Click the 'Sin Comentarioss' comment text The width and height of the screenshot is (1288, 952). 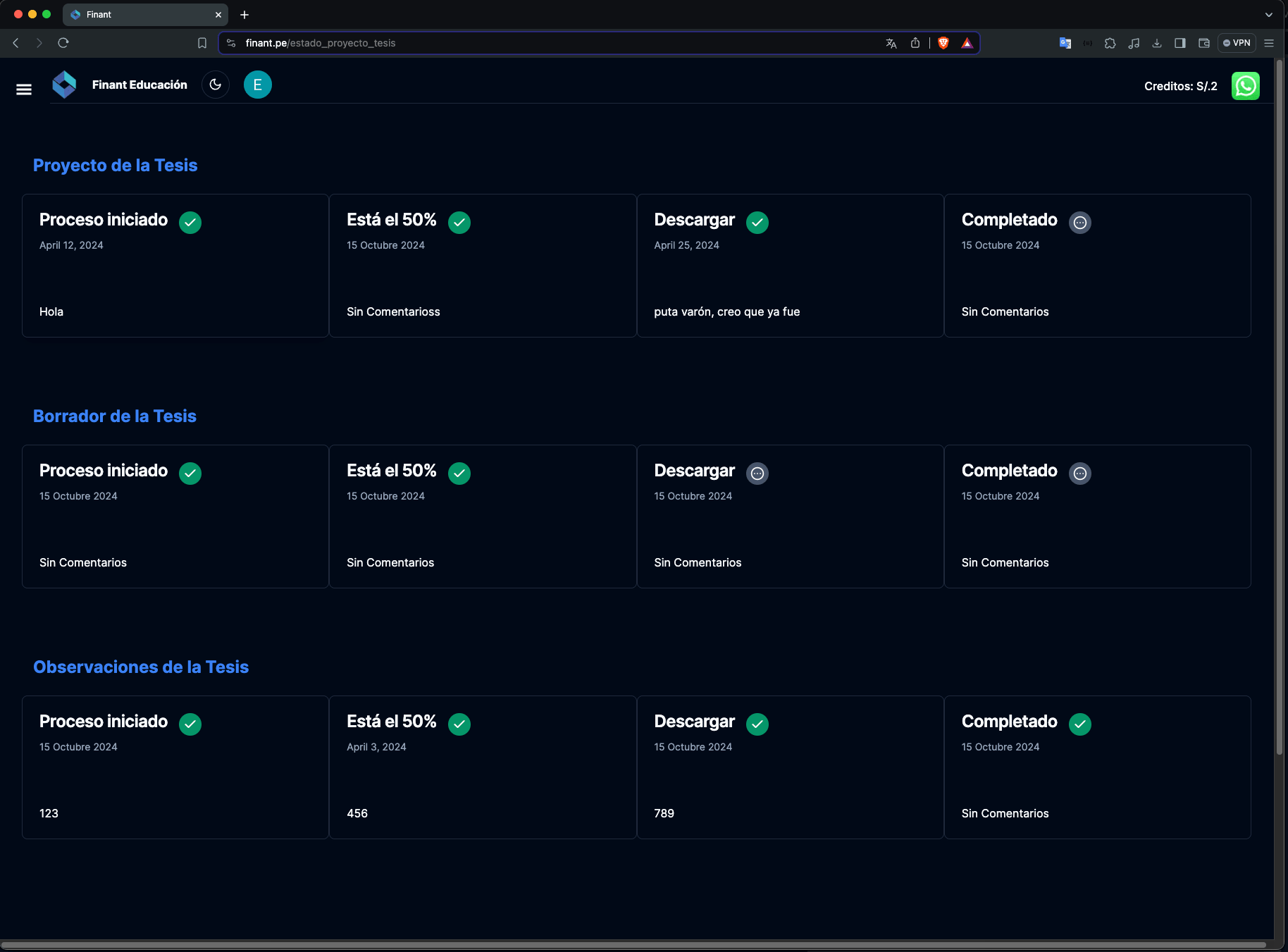click(393, 311)
